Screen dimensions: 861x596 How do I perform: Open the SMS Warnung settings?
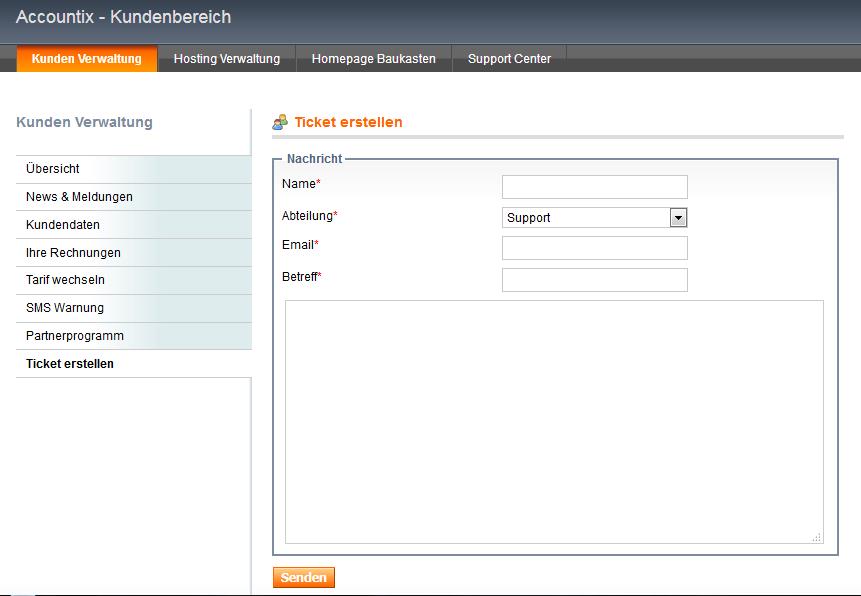pos(64,308)
